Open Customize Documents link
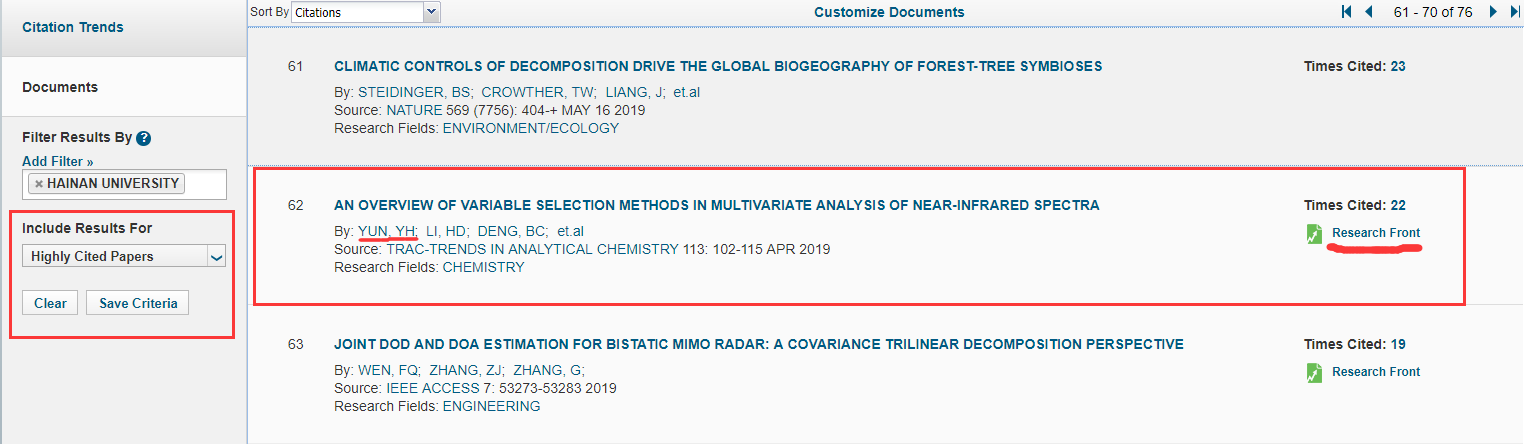1524x444 pixels. [x=889, y=12]
